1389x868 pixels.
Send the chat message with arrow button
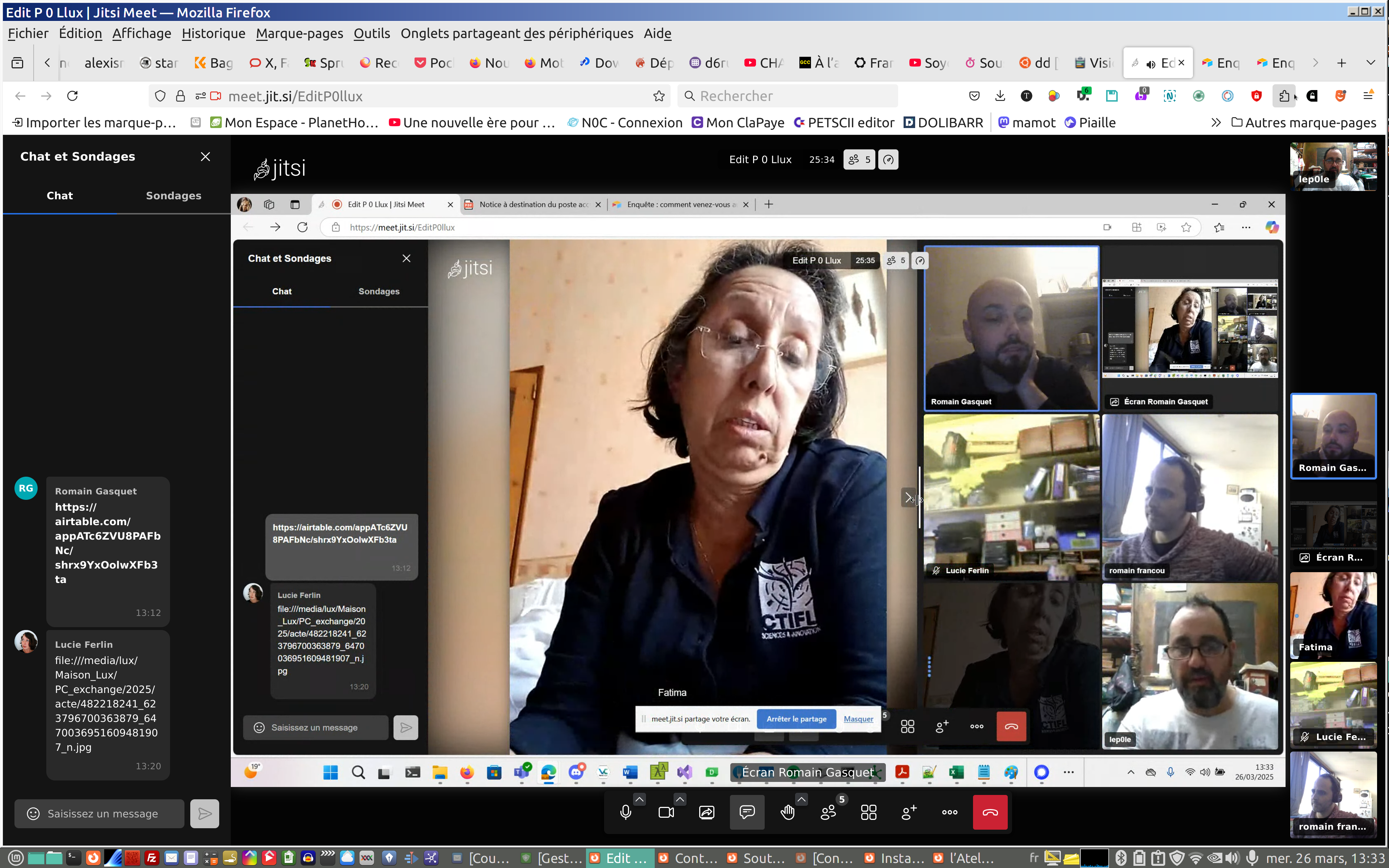coord(204,813)
